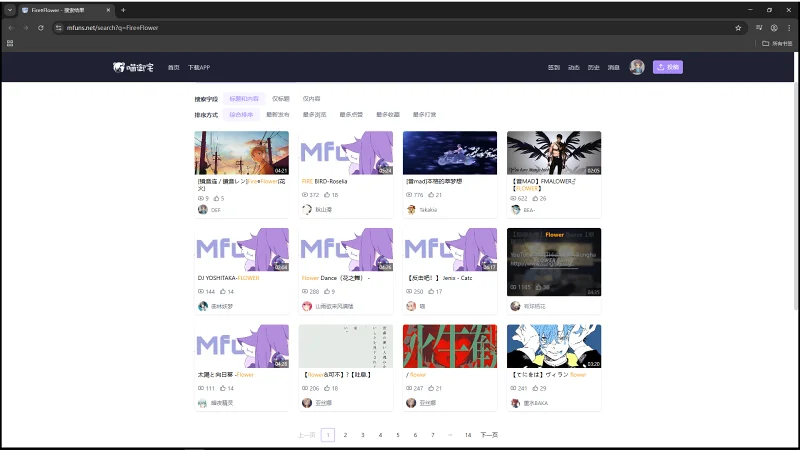This screenshot has width=800, height=450.
Task: Open the all bookmarks folder
Action: pyautogui.click(x=777, y=43)
